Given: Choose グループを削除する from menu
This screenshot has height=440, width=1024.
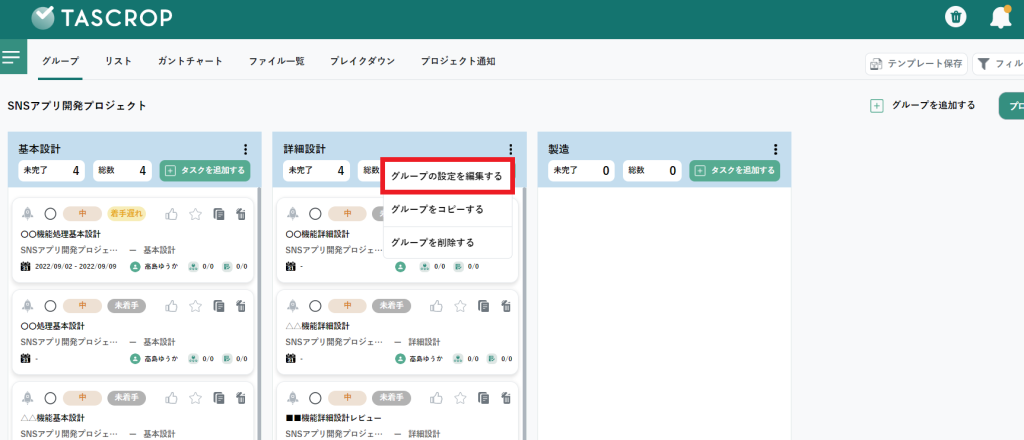Looking at the screenshot, I should coord(448,242).
